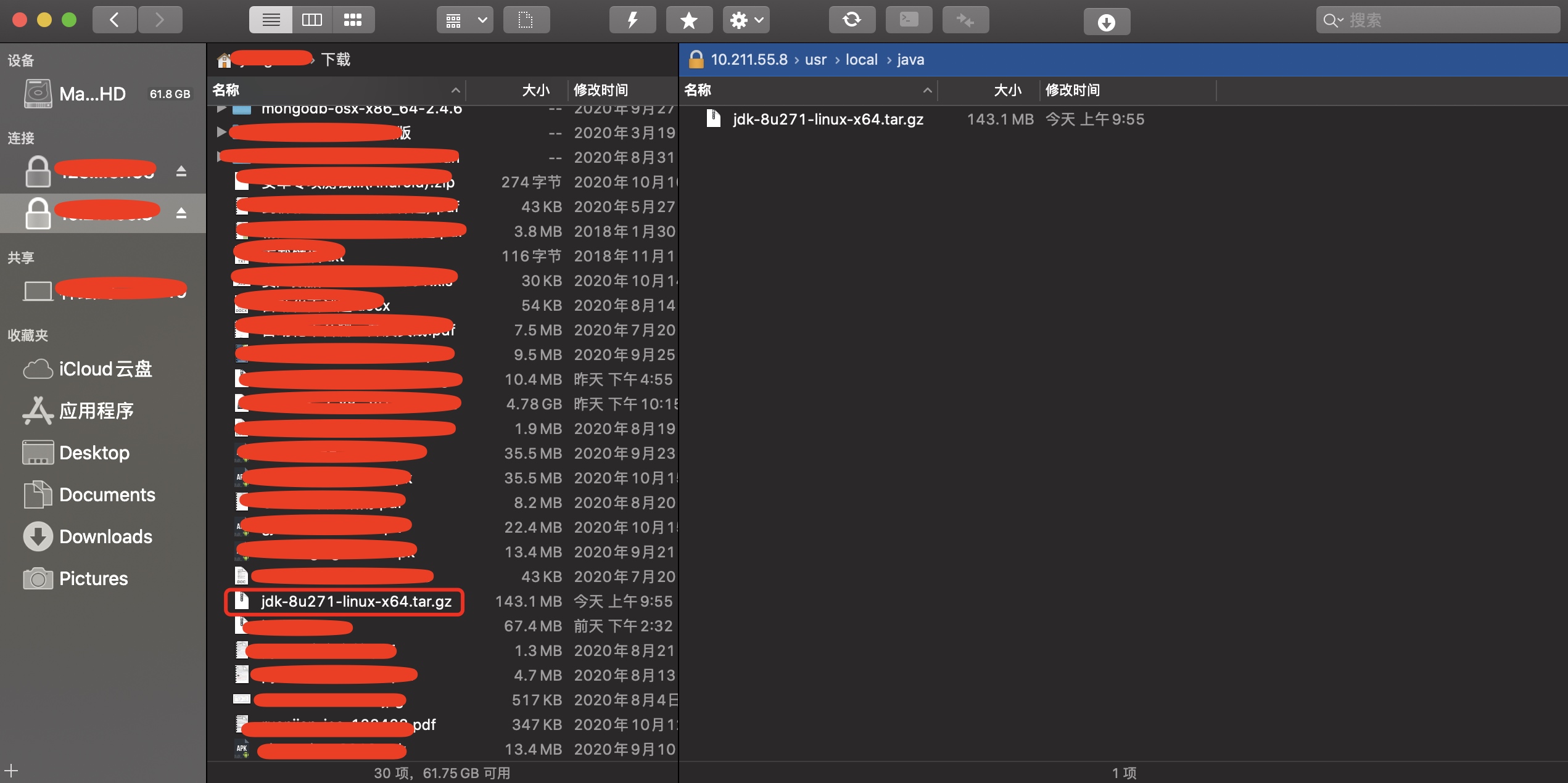The width and height of the screenshot is (1568, 783).
Task: Open the arrange-by grid dropdown
Action: point(465,20)
